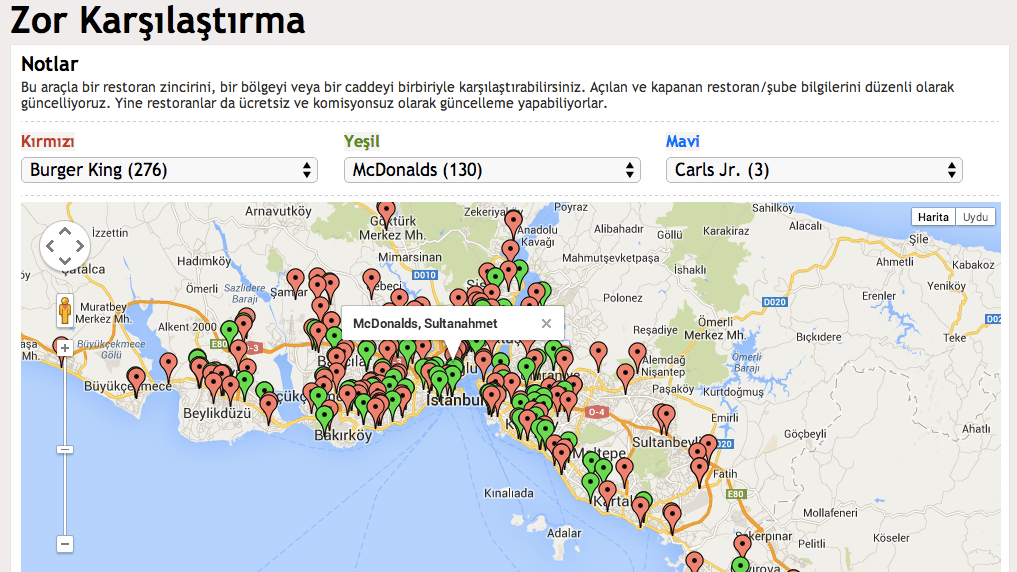Select the green marker near Alkent 2000
This screenshot has width=1017, height=572.
230,330
